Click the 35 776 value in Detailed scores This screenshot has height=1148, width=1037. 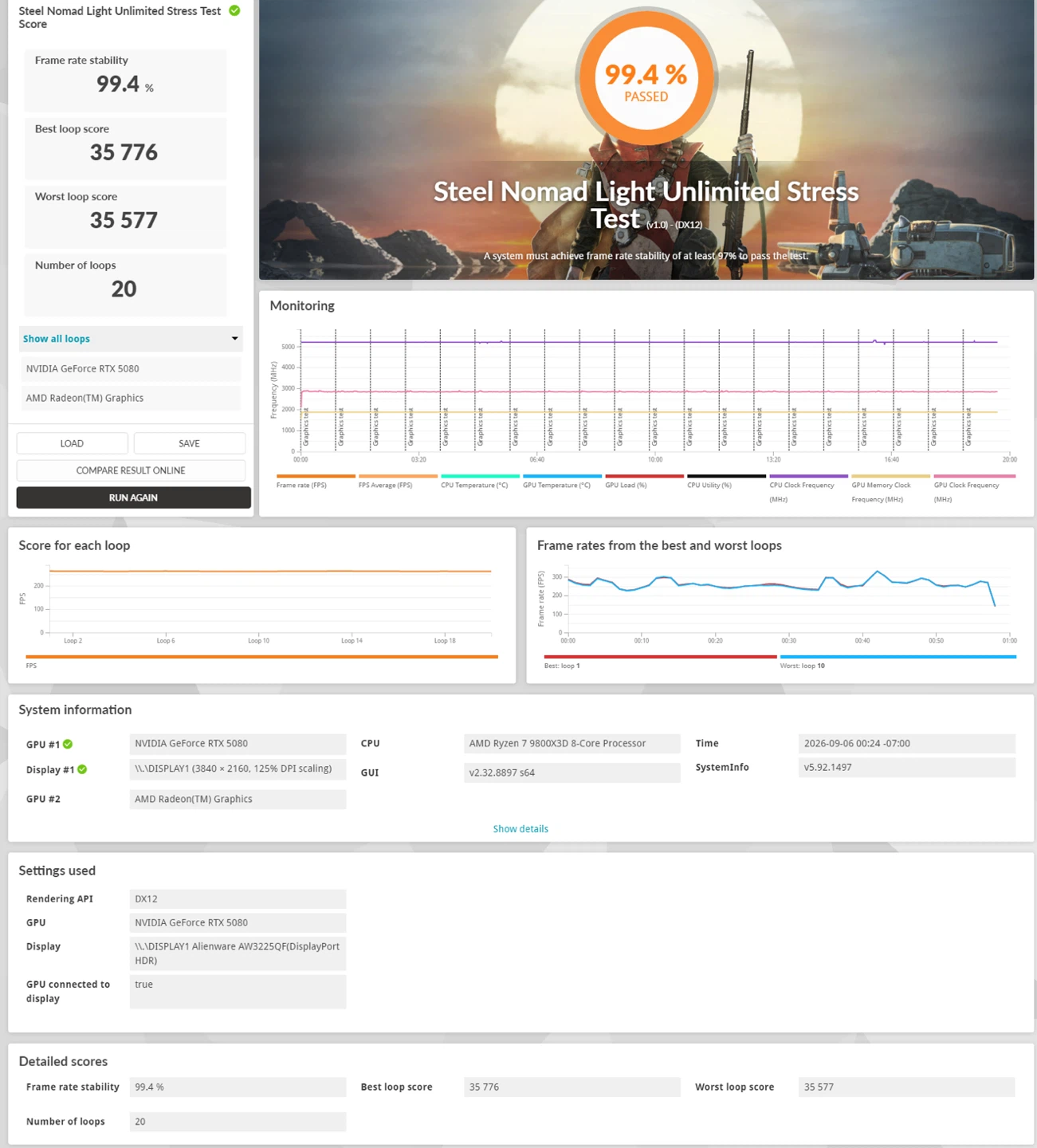tap(572, 1087)
